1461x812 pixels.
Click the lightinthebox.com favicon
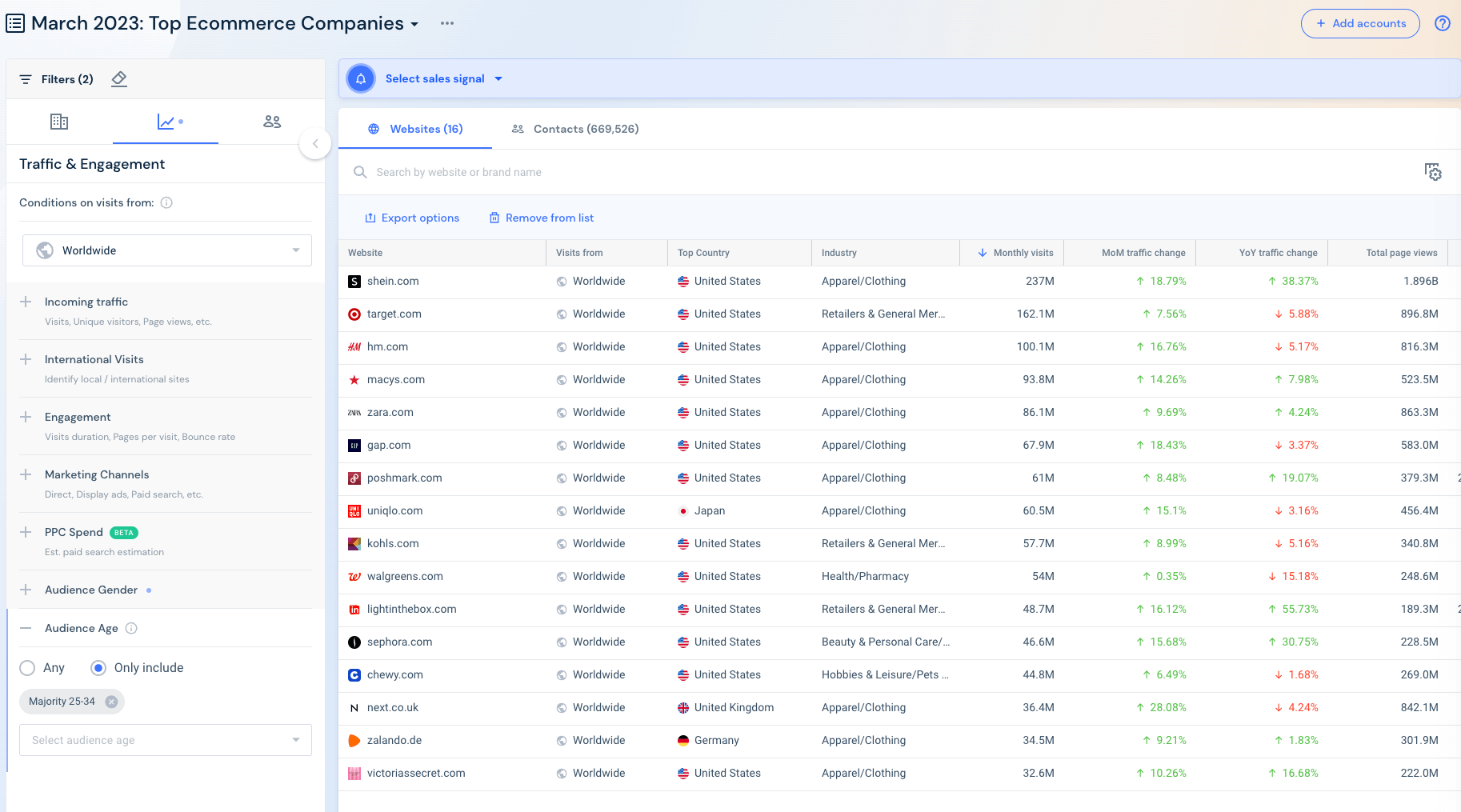click(x=354, y=610)
